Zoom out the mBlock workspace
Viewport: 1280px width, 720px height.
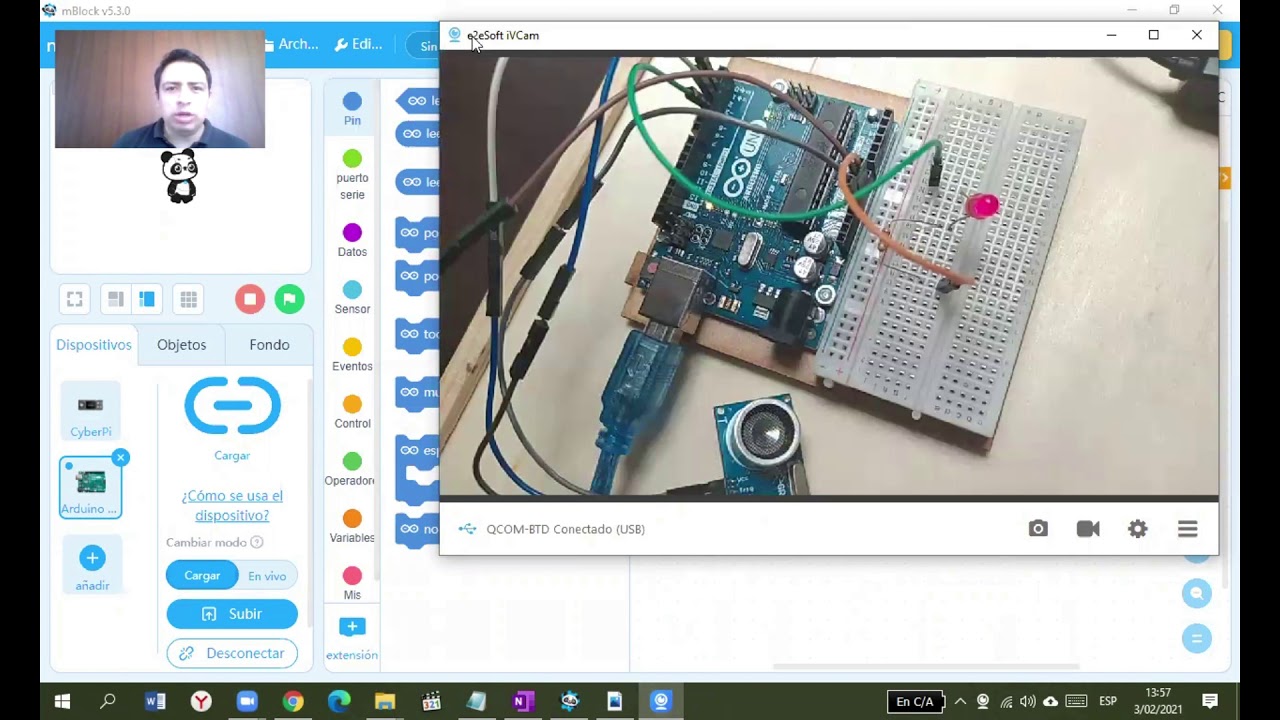click(1196, 594)
